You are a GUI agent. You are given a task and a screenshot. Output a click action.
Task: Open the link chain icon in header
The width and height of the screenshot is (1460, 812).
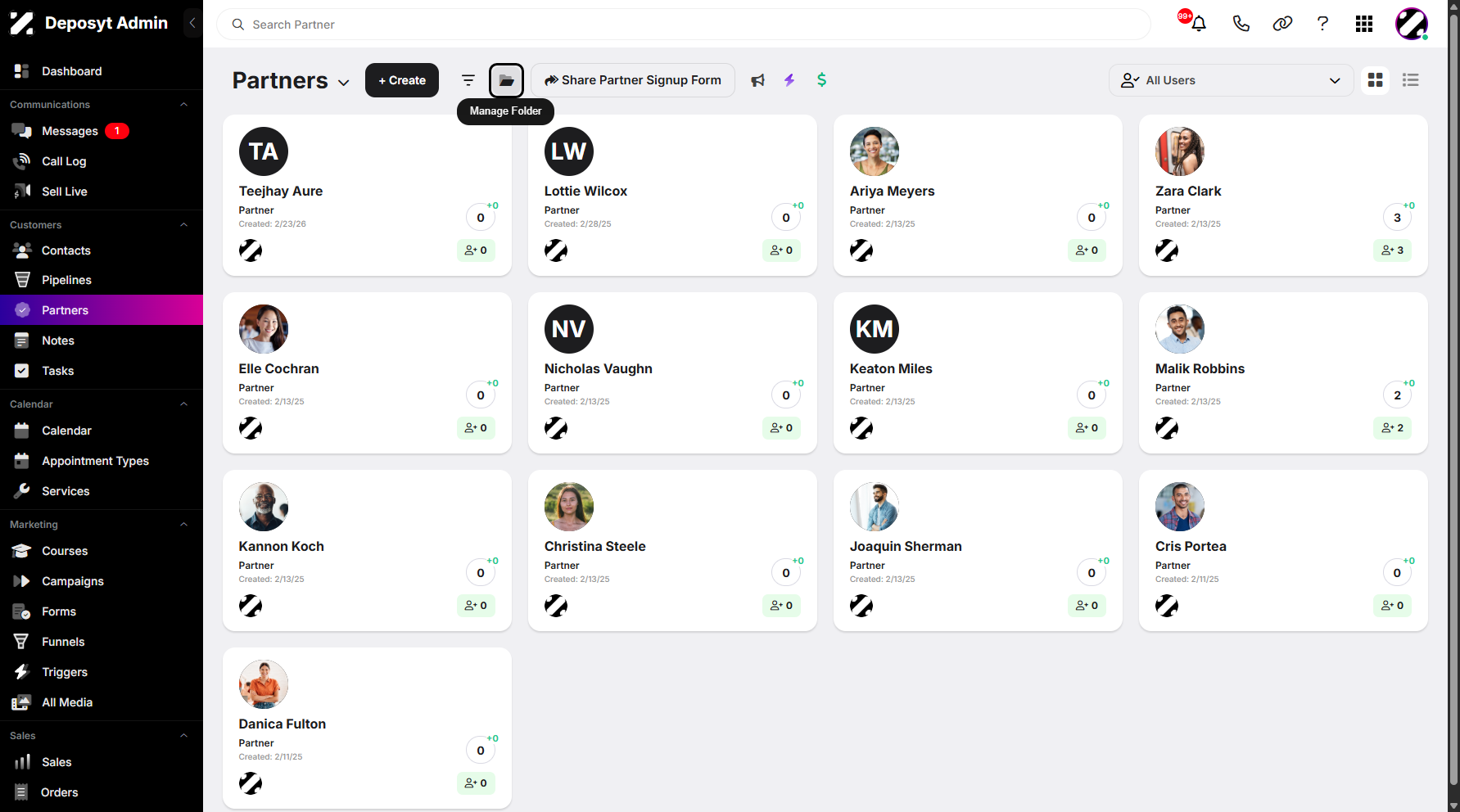1282,24
